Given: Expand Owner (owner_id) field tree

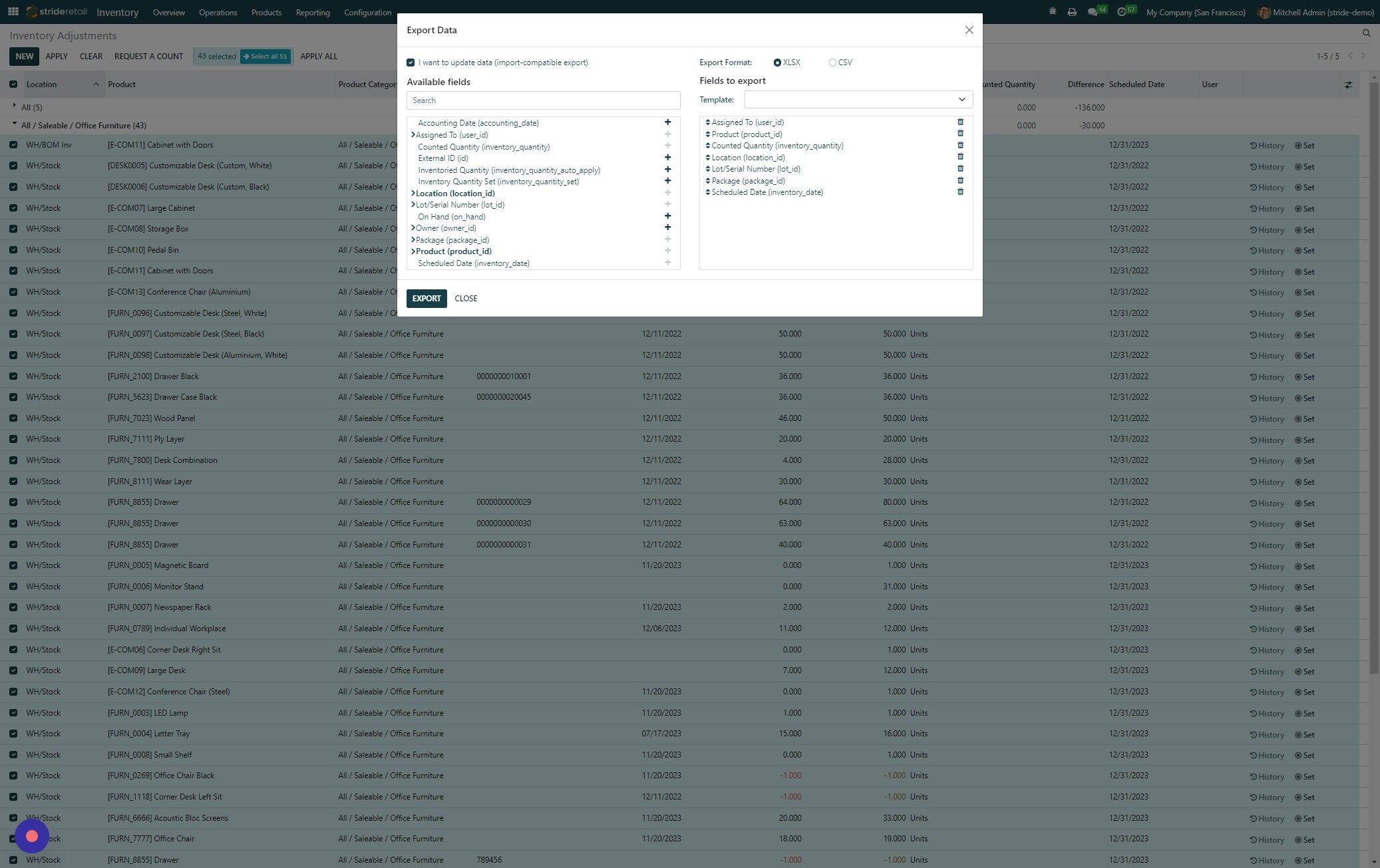Looking at the screenshot, I should 413,228.
